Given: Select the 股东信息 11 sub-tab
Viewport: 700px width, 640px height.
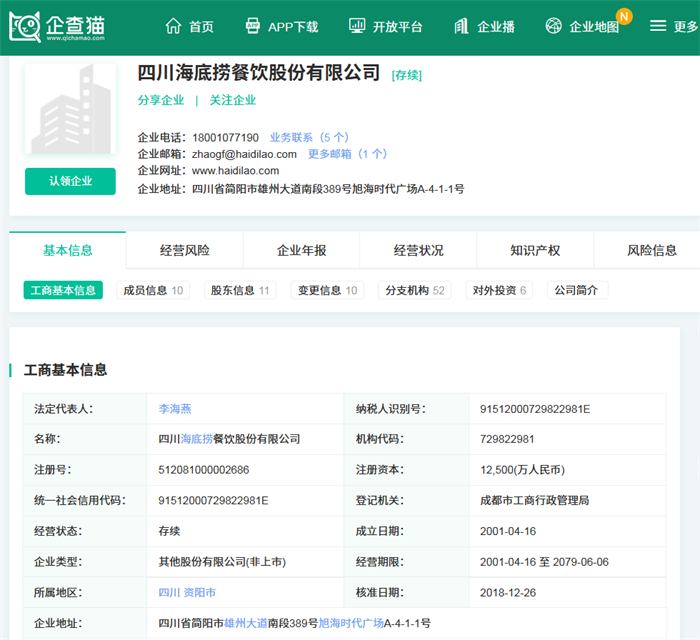Looking at the screenshot, I should pyautogui.click(x=240, y=290).
